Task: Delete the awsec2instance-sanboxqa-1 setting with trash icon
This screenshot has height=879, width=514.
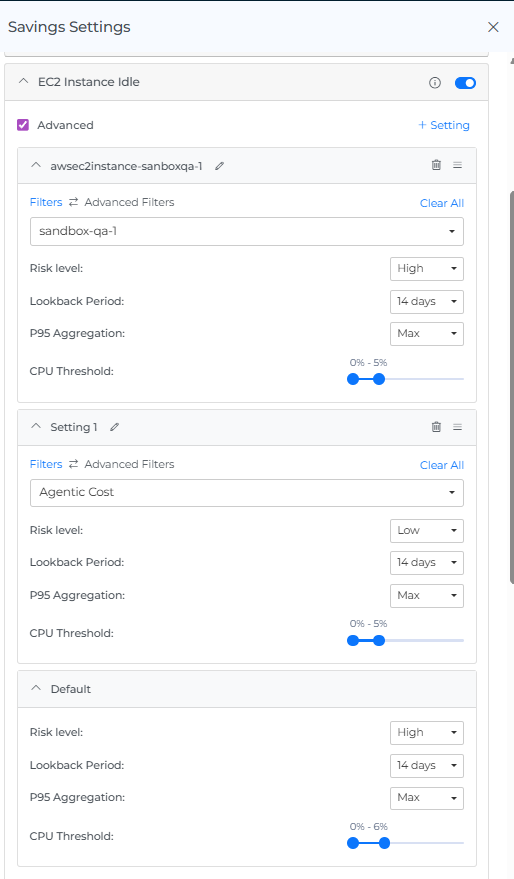Action: [436, 165]
